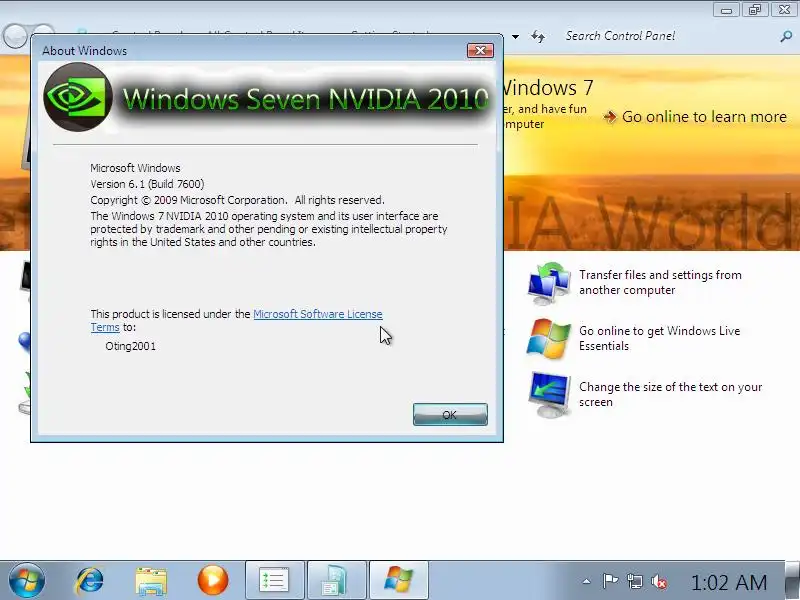Screen dimensions: 800x600
Task: Launch Windows Media Player from taskbar
Action: 213,580
